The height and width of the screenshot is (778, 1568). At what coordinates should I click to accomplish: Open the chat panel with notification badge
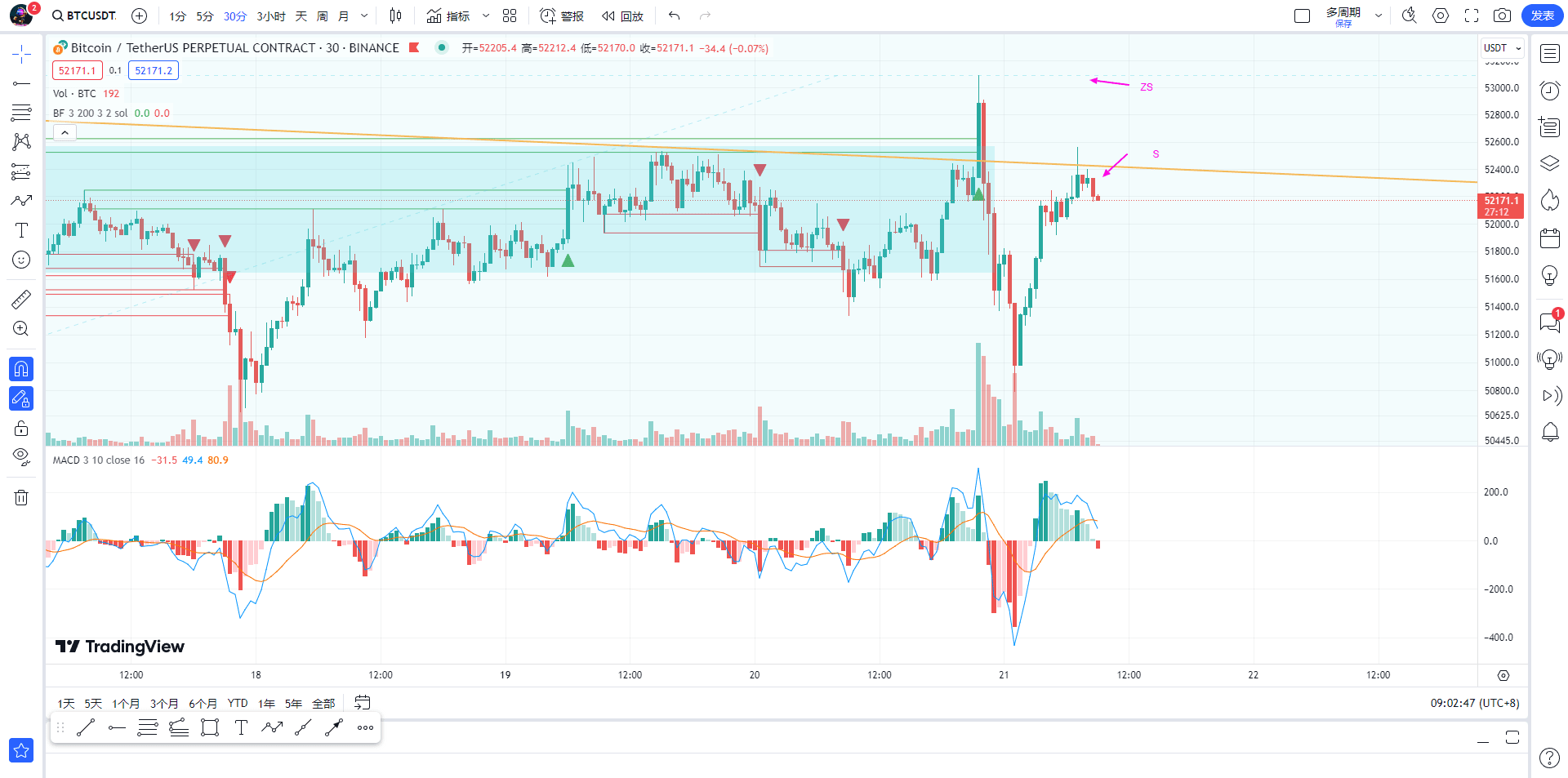tap(1549, 322)
